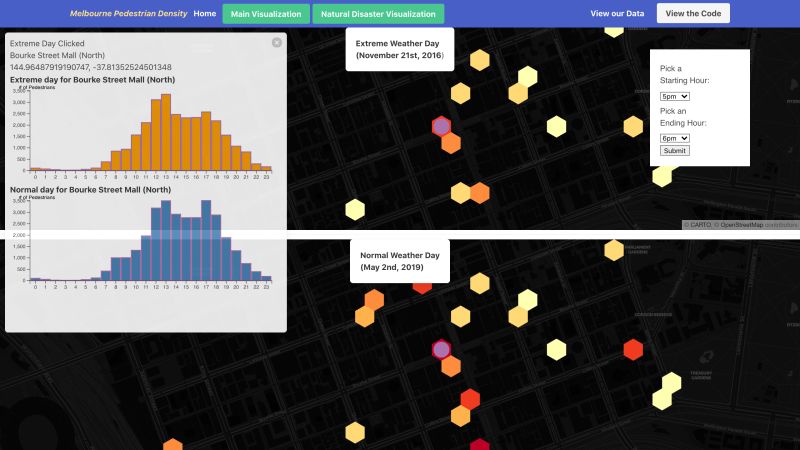The height and width of the screenshot is (450, 800).
Task: Select the purple highlighted hexagon on the Extreme Weather map
Action: pos(441,126)
